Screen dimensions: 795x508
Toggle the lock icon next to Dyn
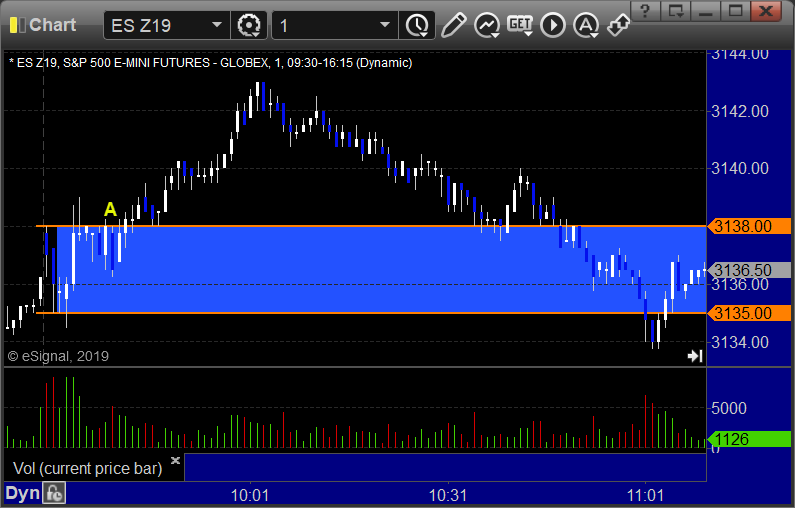pos(54,493)
